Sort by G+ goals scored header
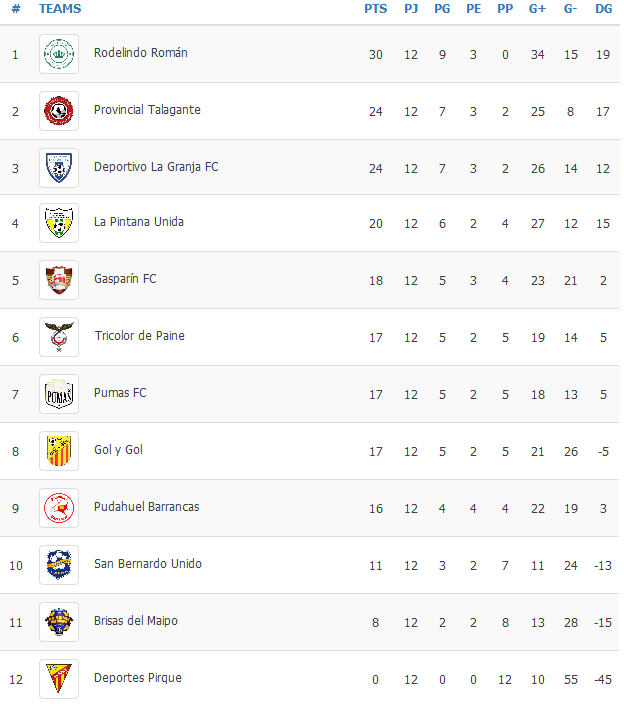The image size is (624, 704). (537, 9)
